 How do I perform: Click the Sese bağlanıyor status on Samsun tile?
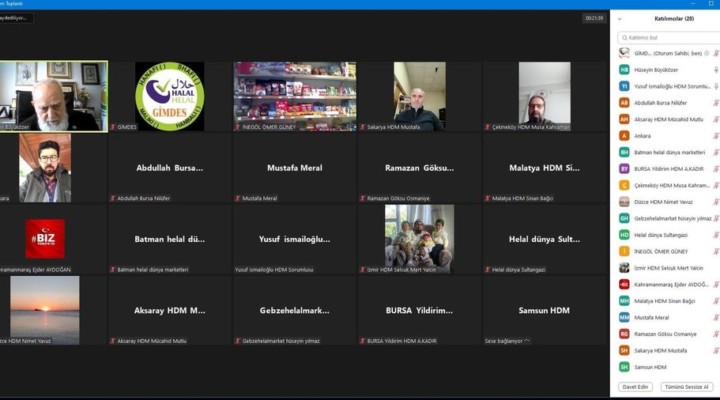click(x=507, y=341)
